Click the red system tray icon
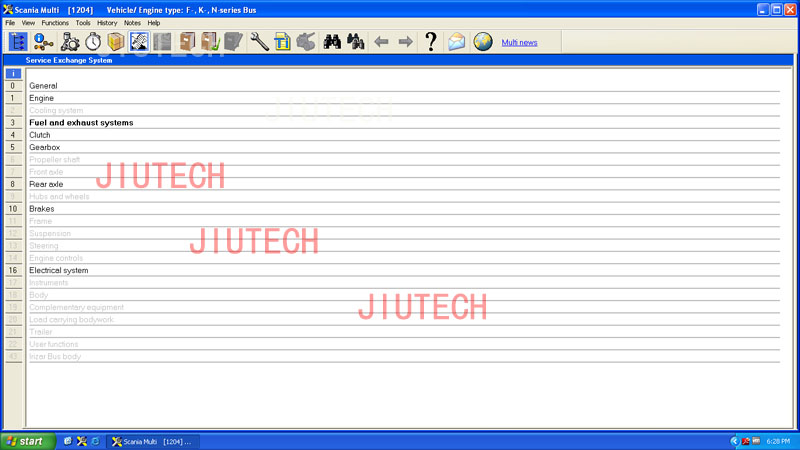This screenshot has height=450, width=800. point(745,441)
